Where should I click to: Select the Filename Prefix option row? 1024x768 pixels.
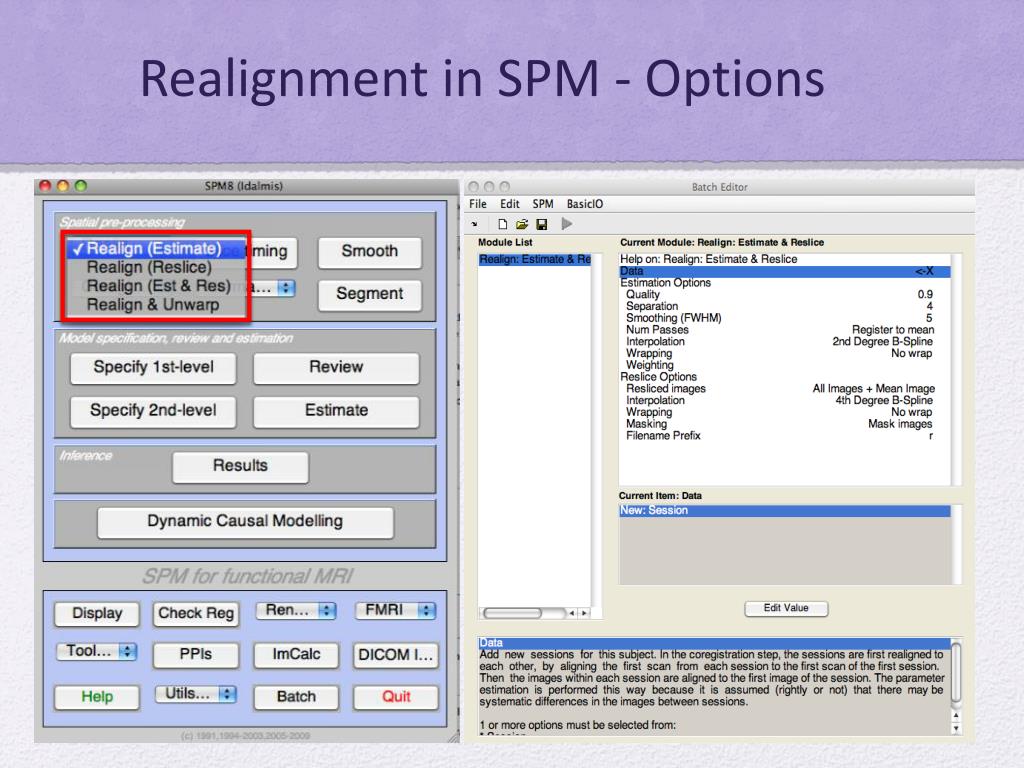coord(784,436)
